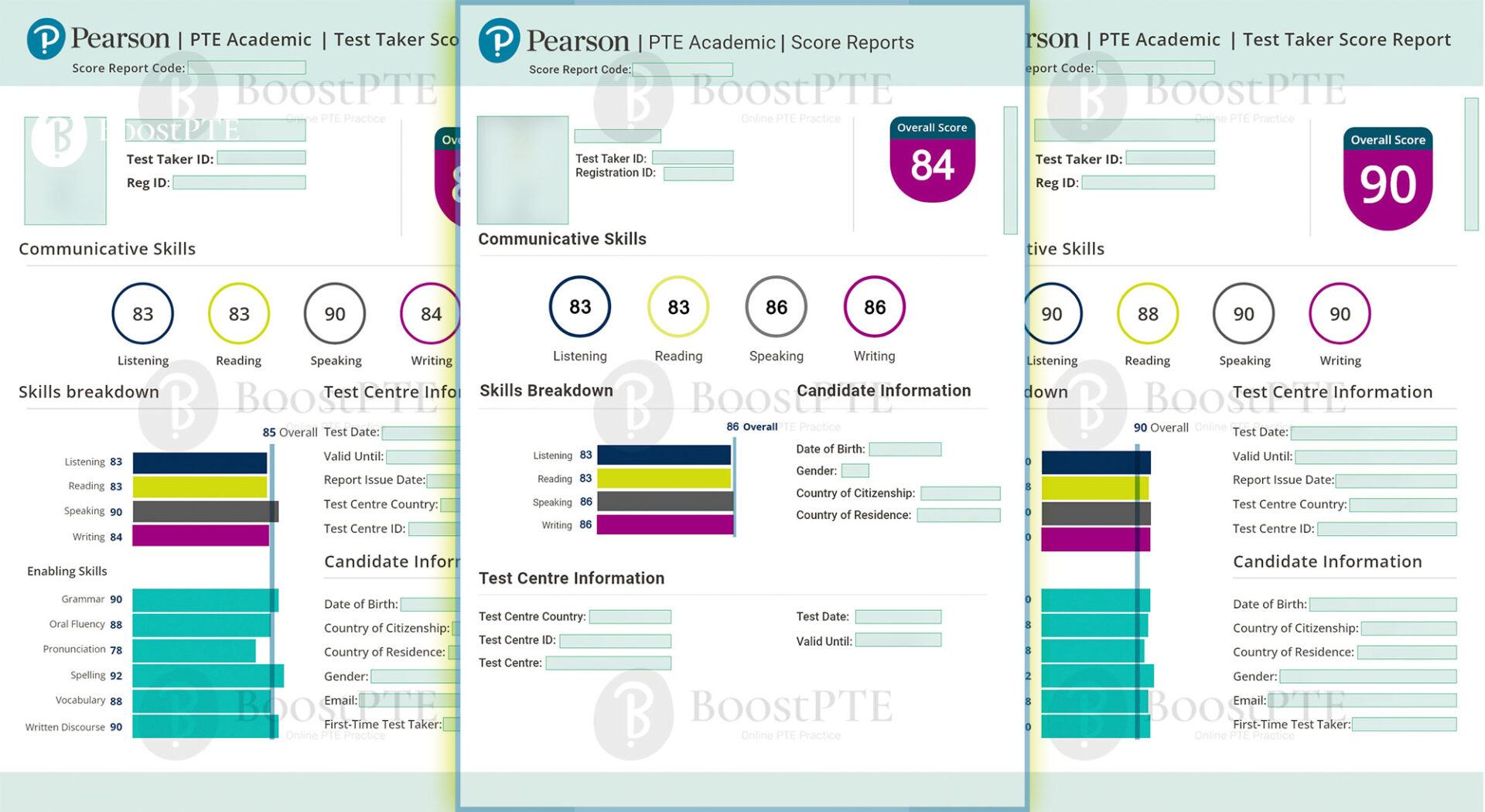Click the Overall Score 90 badge

(1388, 179)
